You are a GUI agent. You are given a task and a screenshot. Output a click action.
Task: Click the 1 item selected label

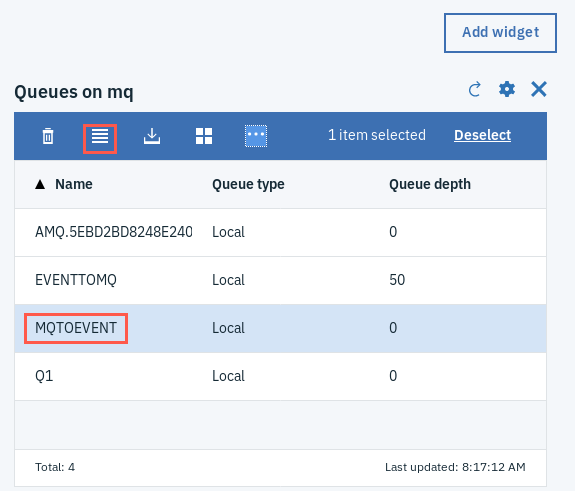tap(377, 135)
